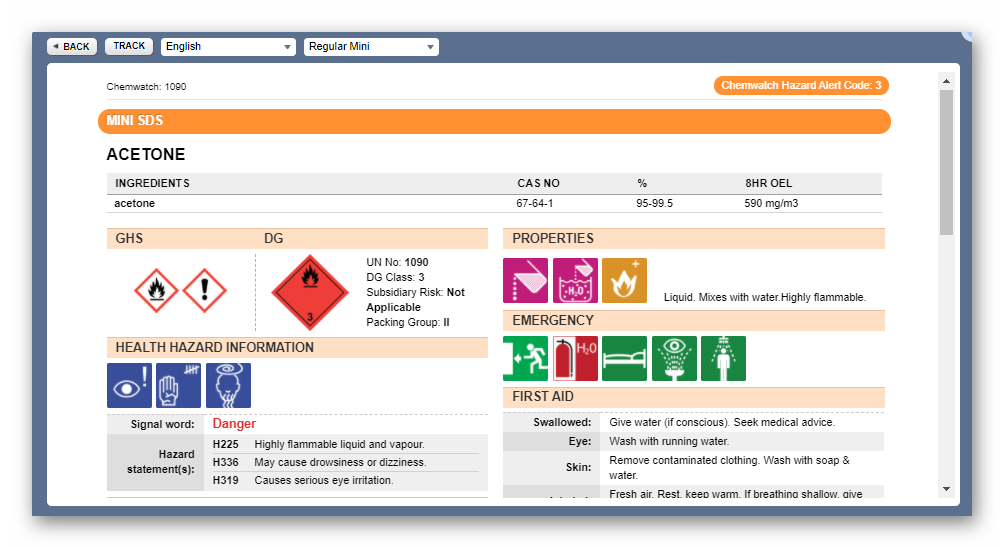Image resolution: width=1004 pixels, height=548 pixels.
Task: Click the blue dizziness head hazard icon
Action: (229, 385)
